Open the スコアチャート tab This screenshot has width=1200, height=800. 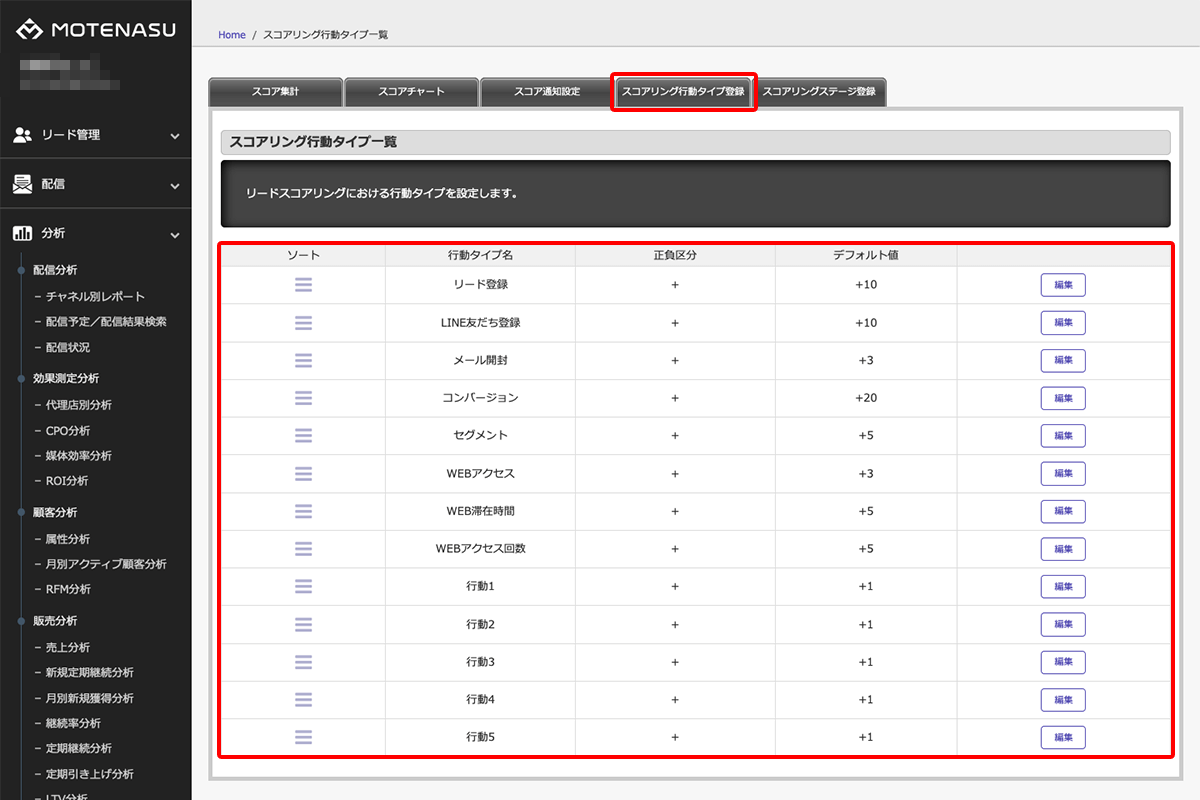pyautogui.click(x=411, y=92)
